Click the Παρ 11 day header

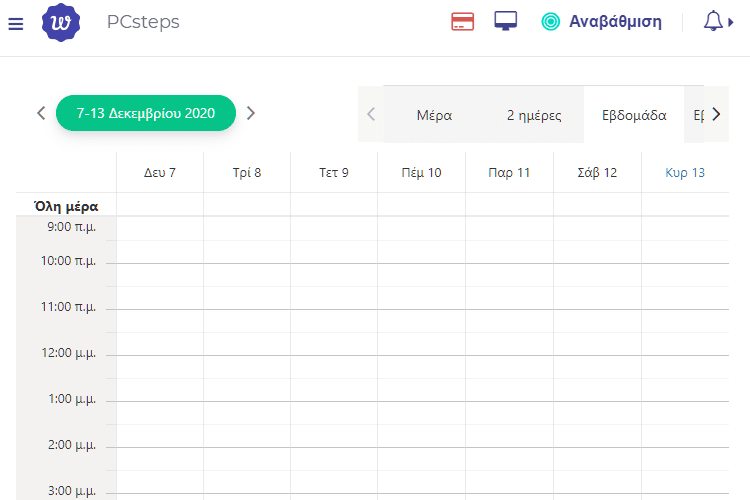coord(509,173)
